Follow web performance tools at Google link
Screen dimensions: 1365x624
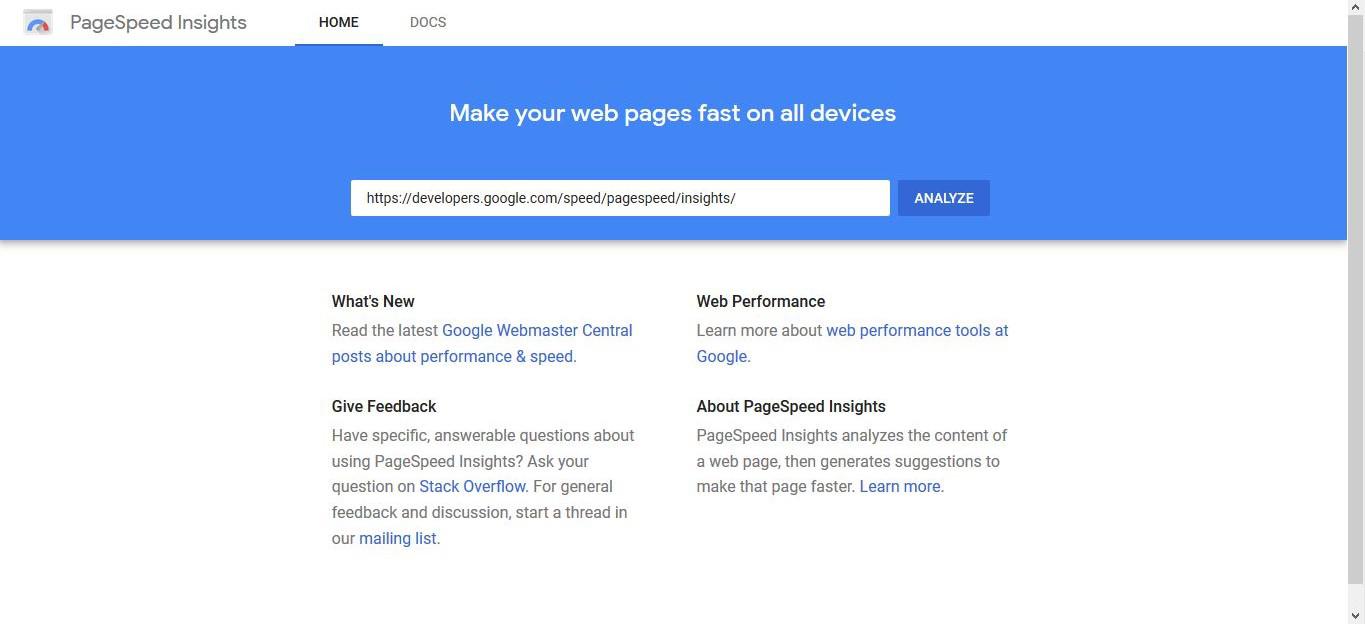[x=916, y=331]
